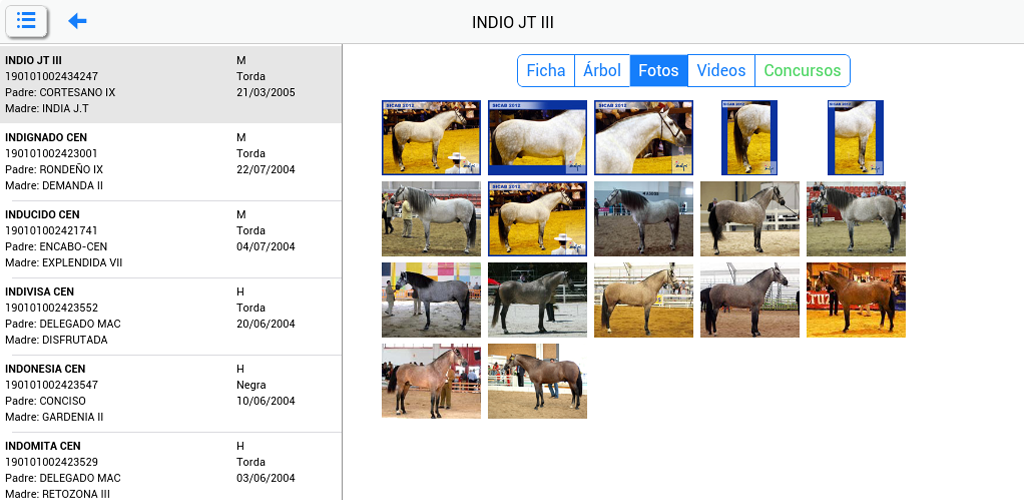Choose INDUCIDO CEN from the list
This screenshot has height=500, width=1024.
(170, 238)
